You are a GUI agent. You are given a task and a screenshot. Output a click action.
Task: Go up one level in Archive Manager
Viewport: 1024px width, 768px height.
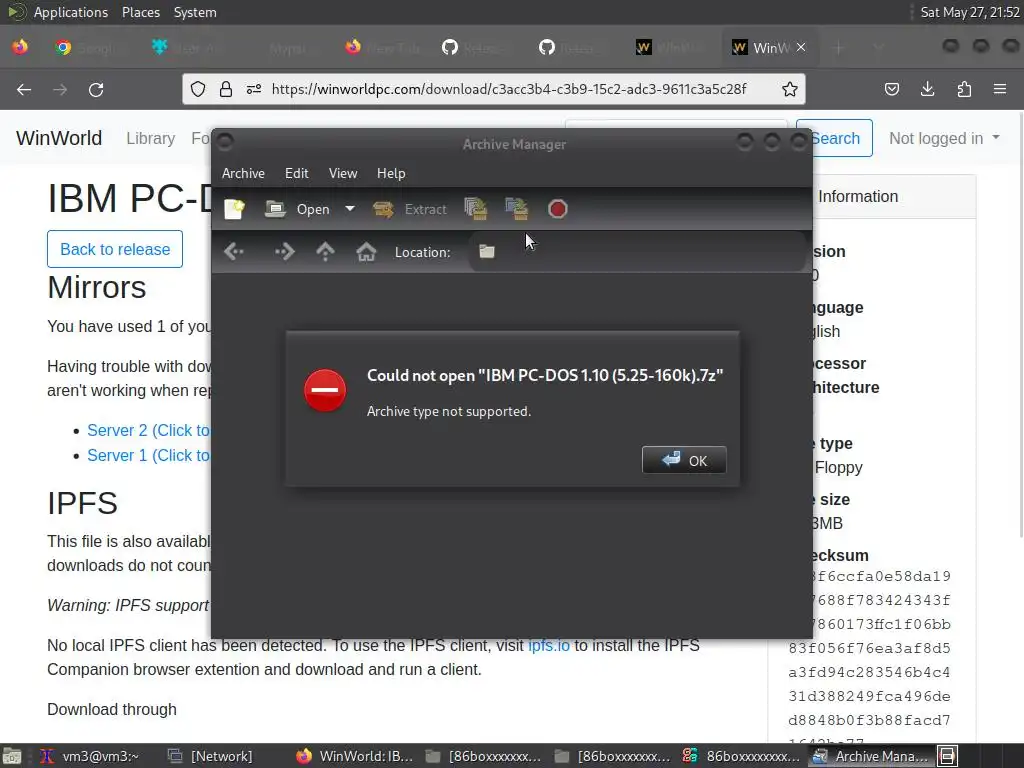pos(325,251)
